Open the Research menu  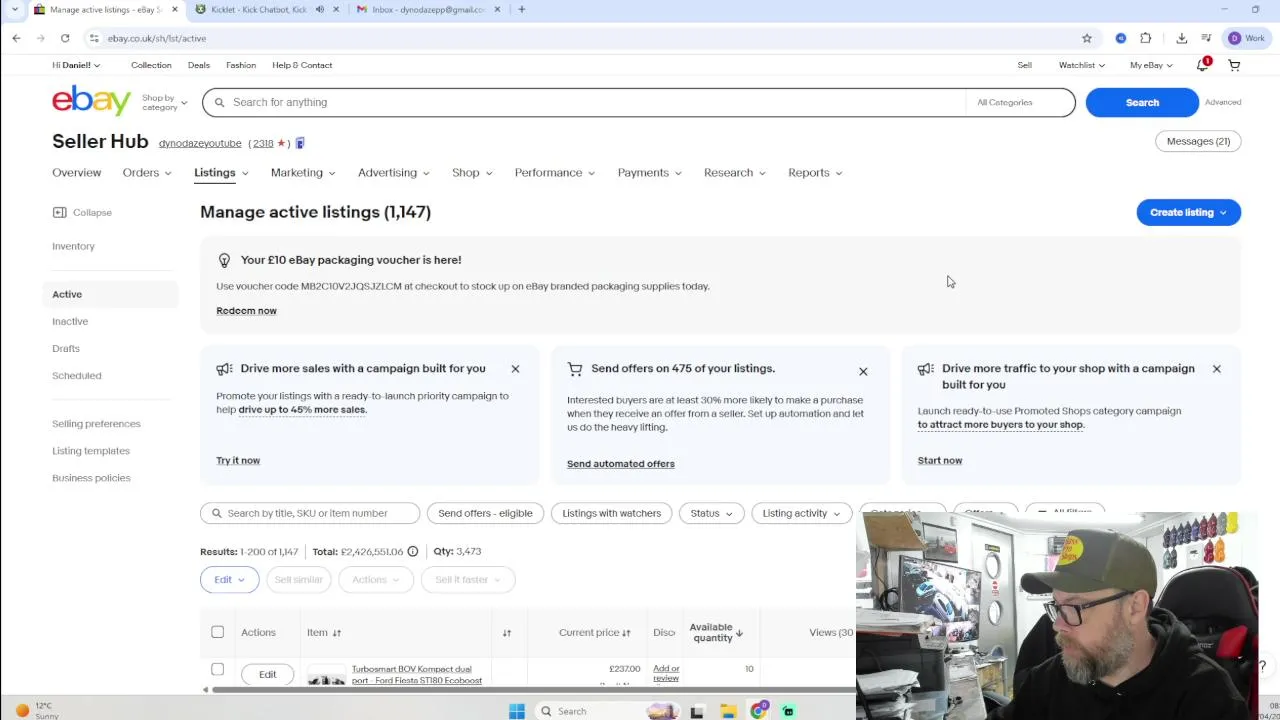point(735,173)
